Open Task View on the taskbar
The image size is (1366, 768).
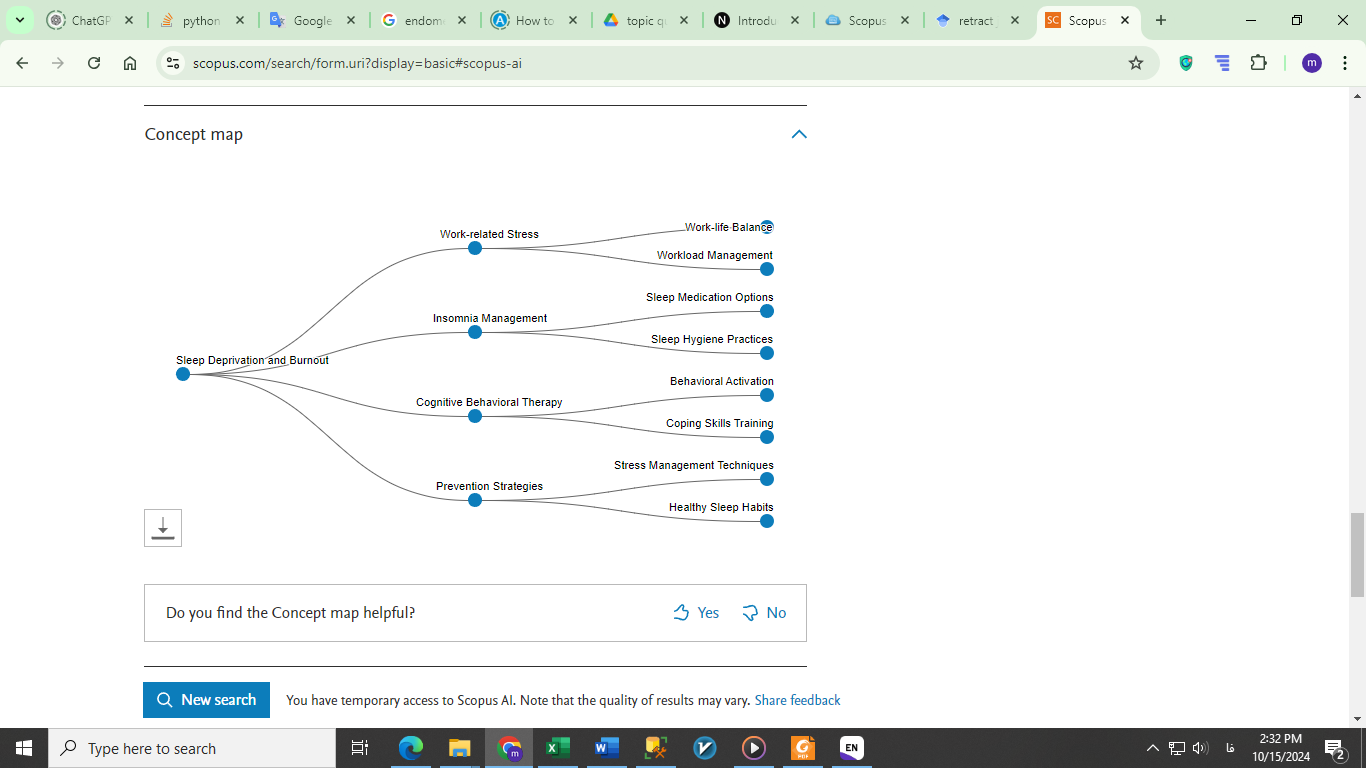tap(360, 748)
